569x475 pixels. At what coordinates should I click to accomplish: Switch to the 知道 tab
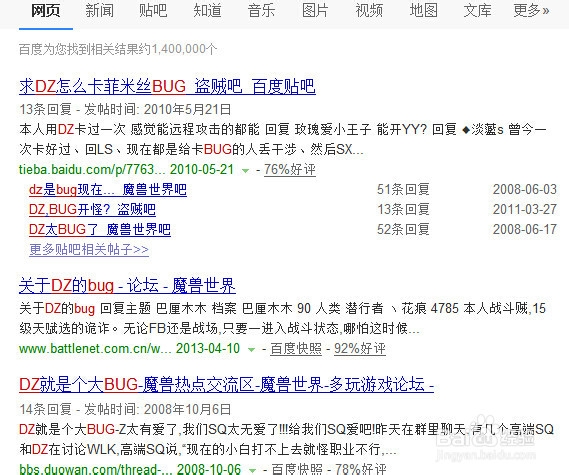(207, 11)
